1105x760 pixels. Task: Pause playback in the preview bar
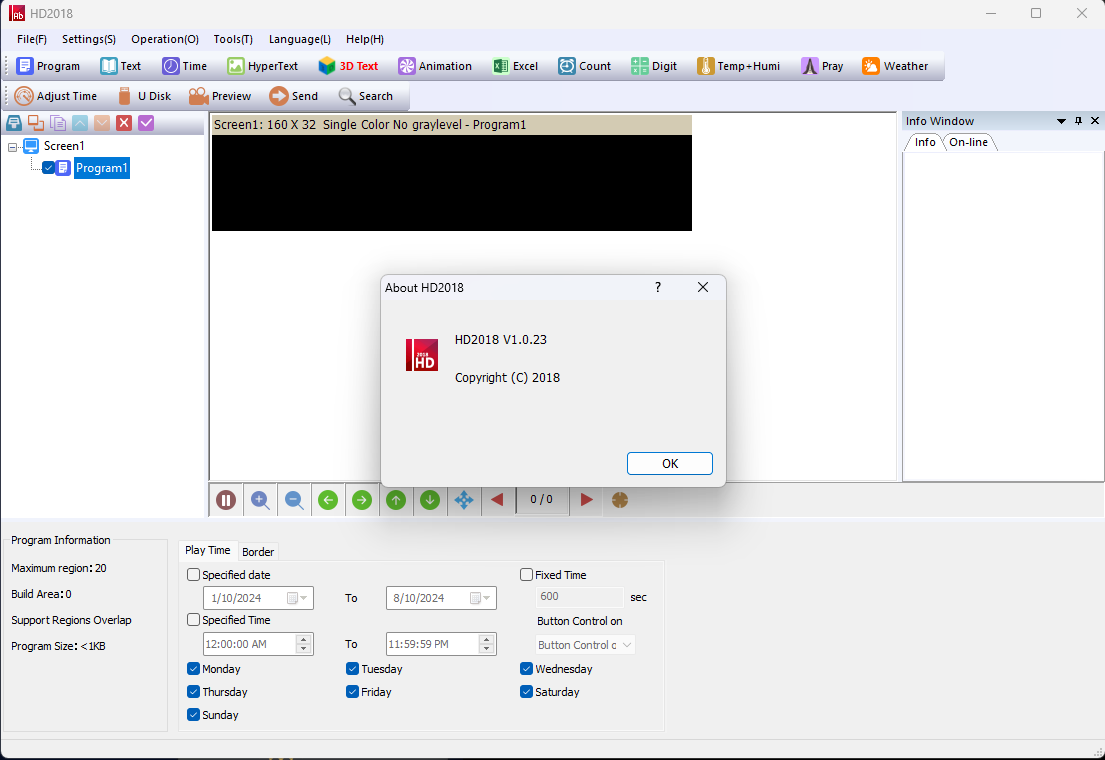[226, 500]
